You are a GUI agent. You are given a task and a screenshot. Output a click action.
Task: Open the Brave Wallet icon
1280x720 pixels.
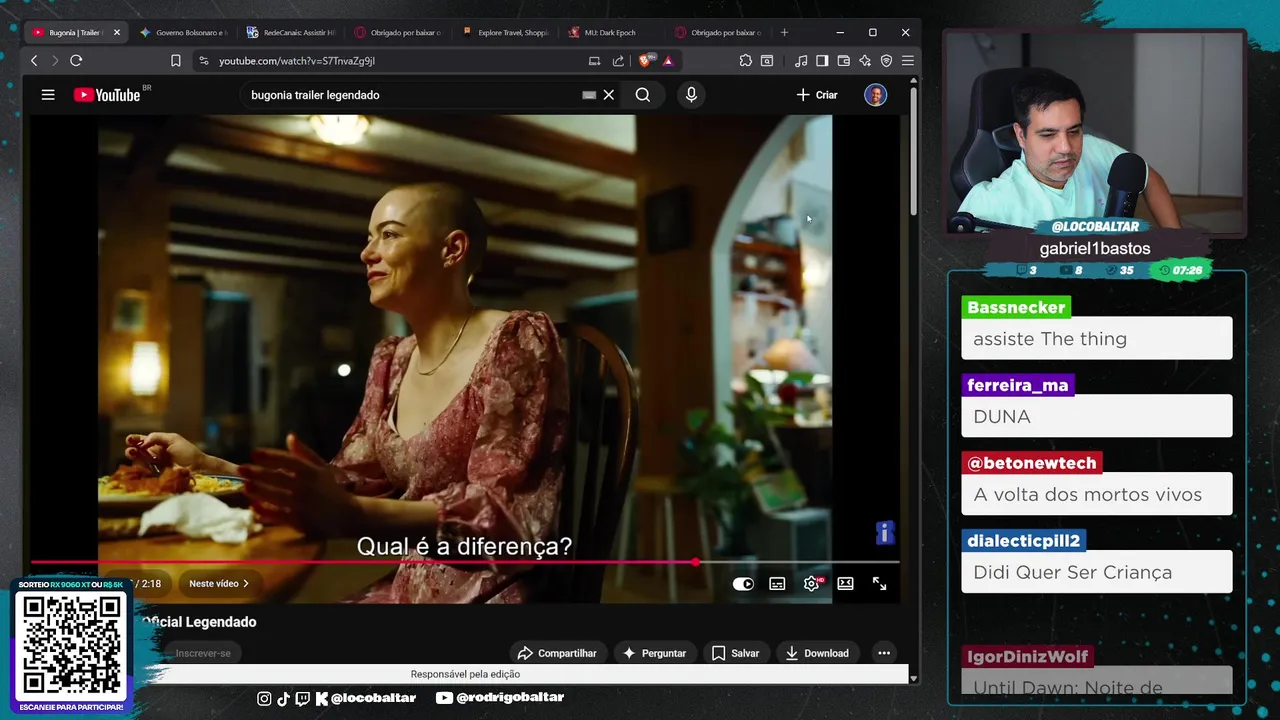(844, 61)
